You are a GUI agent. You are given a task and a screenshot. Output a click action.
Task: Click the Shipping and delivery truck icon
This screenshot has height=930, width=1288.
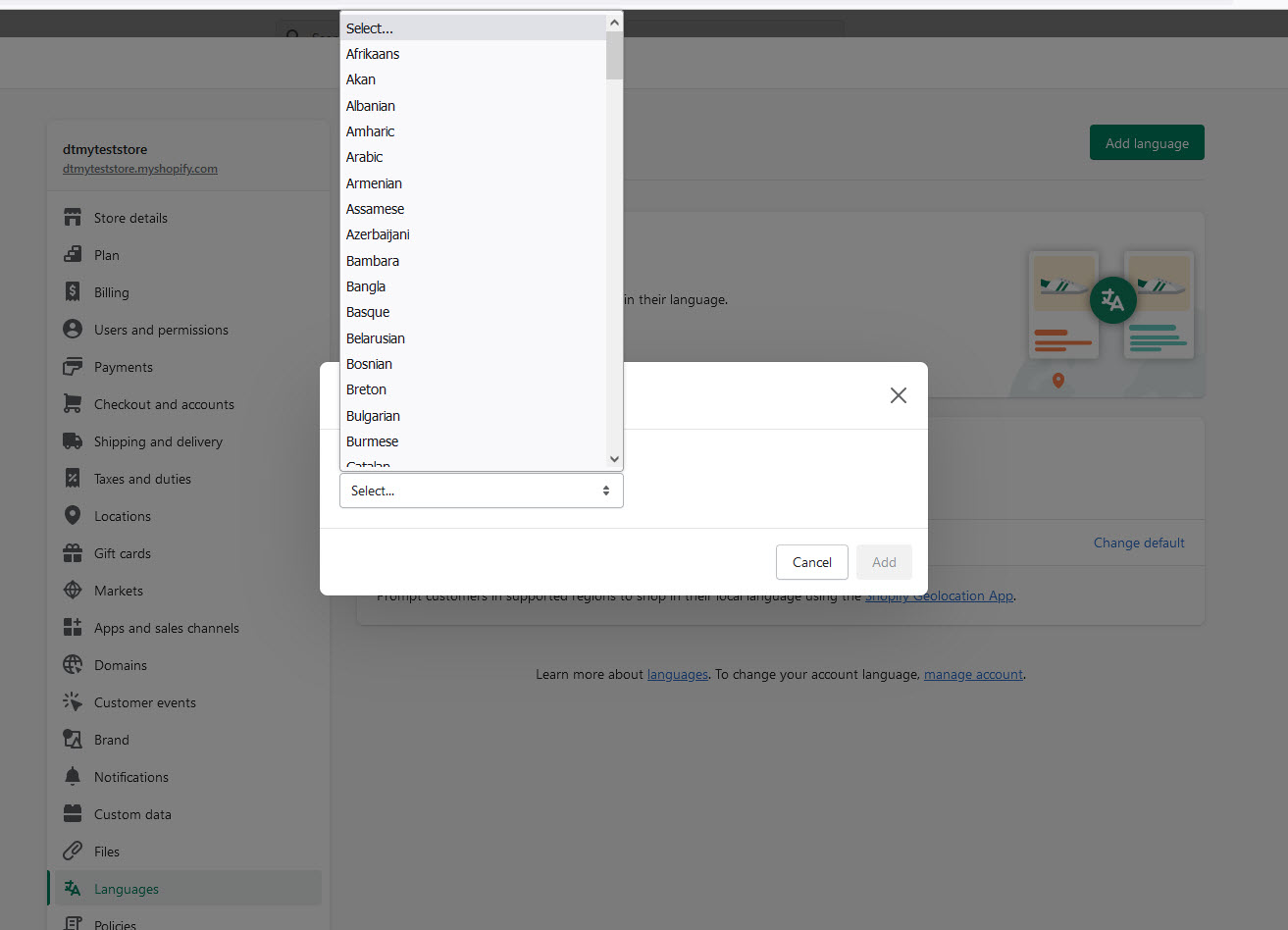[x=73, y=441]
